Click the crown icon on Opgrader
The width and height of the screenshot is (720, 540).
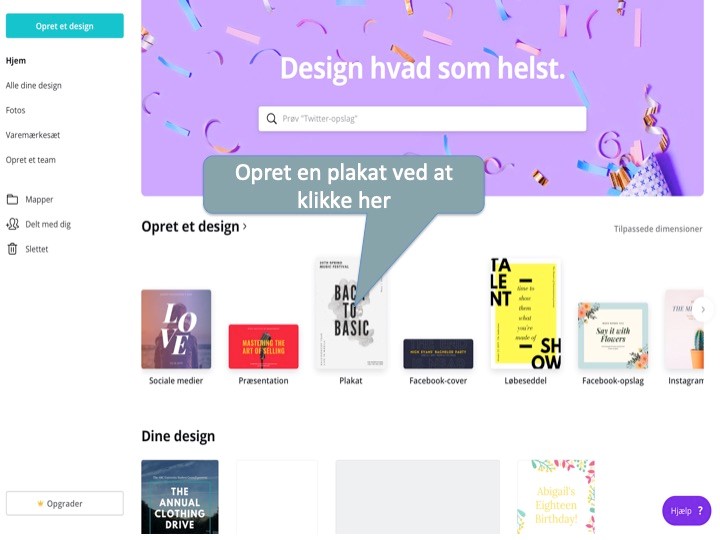(x=40, y=504)
